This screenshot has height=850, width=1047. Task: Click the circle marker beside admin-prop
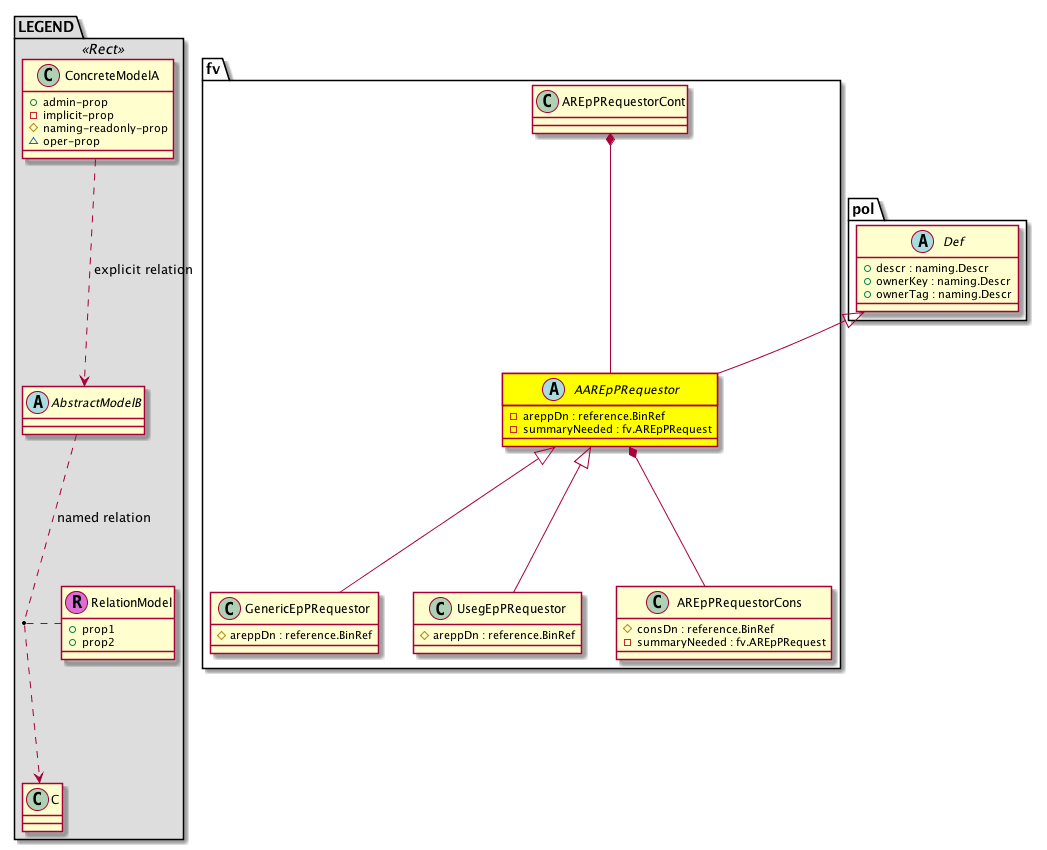[34, 102]
